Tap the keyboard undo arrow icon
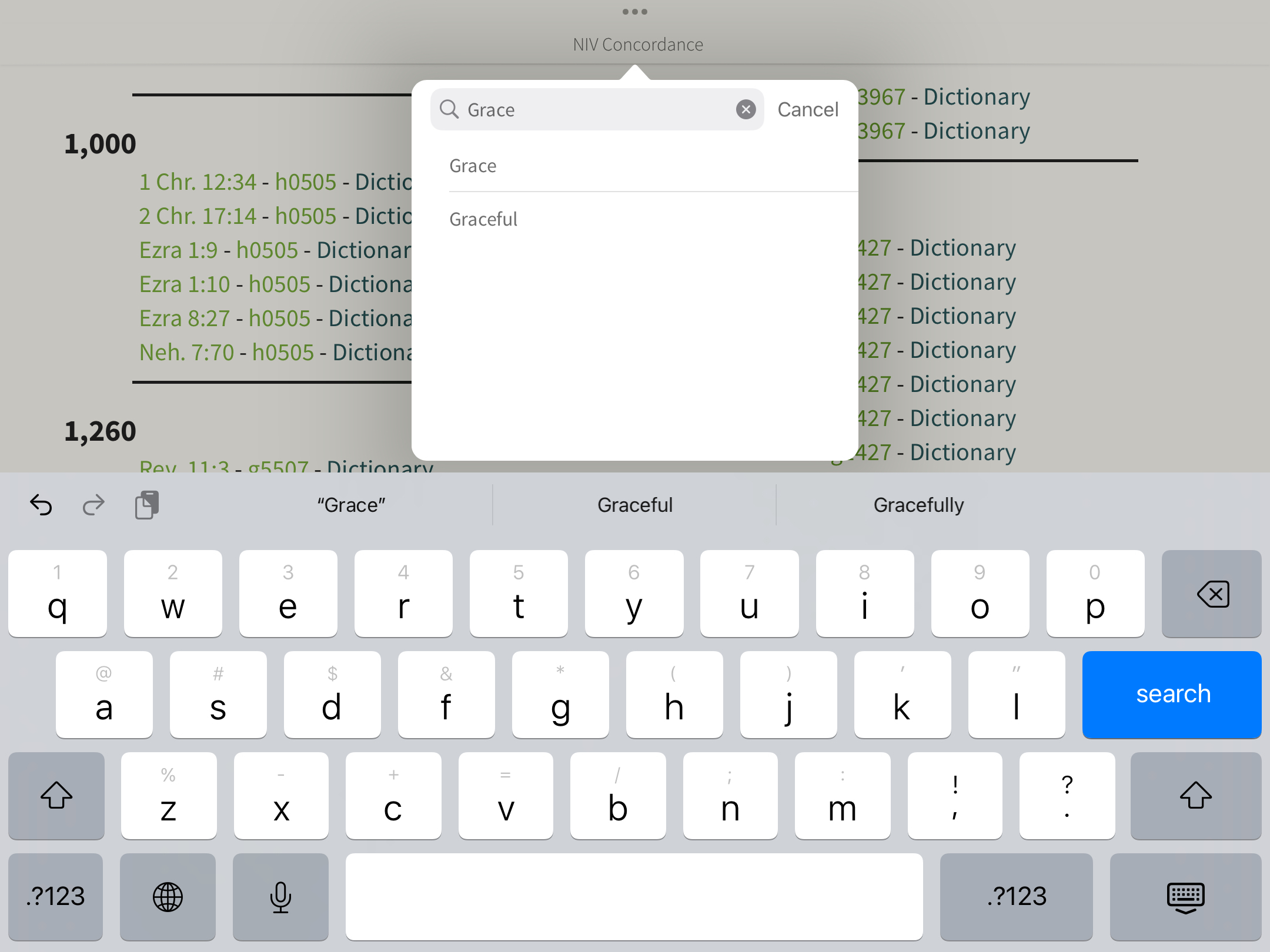This screenshot has height=952, width=1270. [x=41, y=505]
